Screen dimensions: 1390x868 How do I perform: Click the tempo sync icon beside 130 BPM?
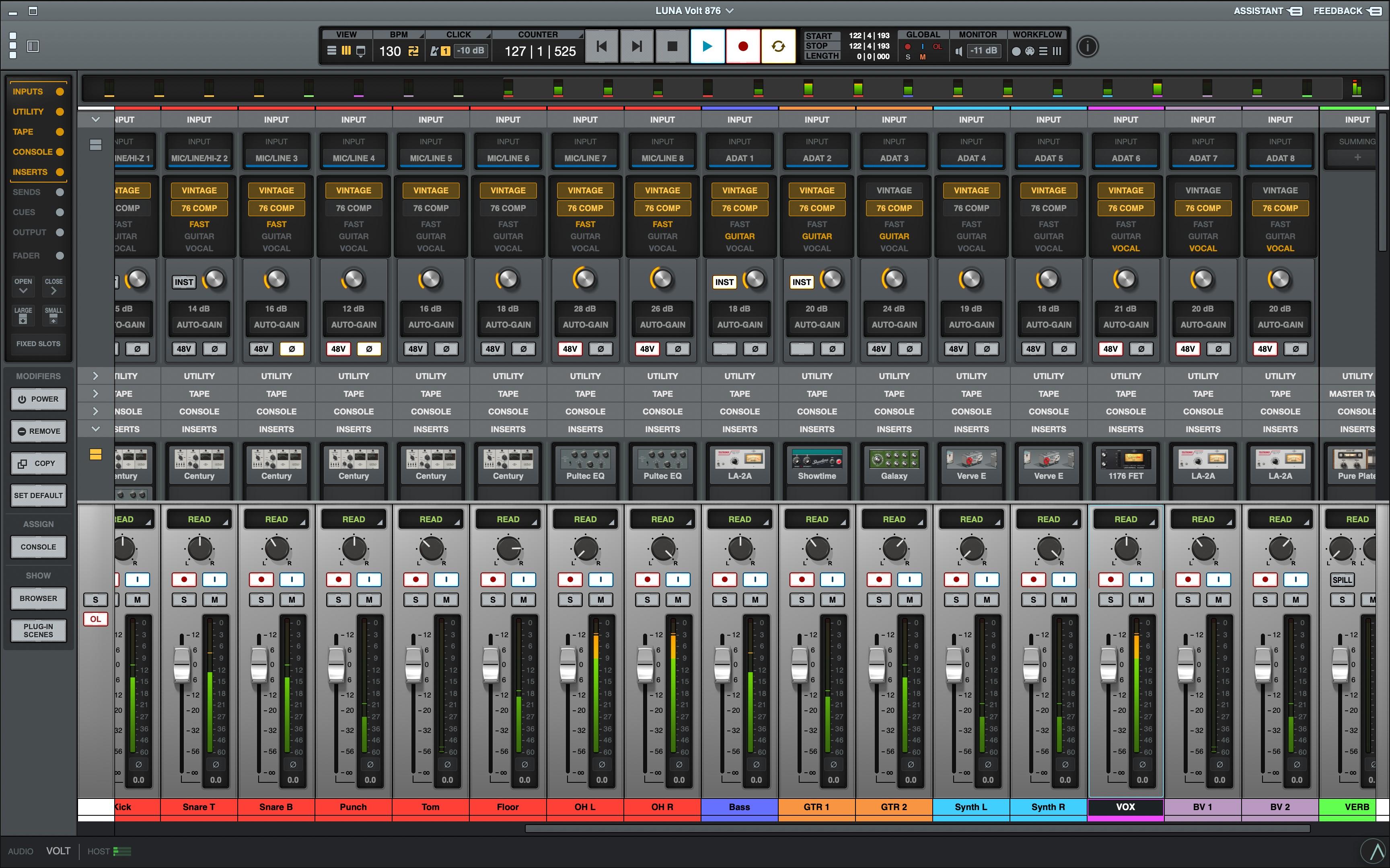pos(413,51)
